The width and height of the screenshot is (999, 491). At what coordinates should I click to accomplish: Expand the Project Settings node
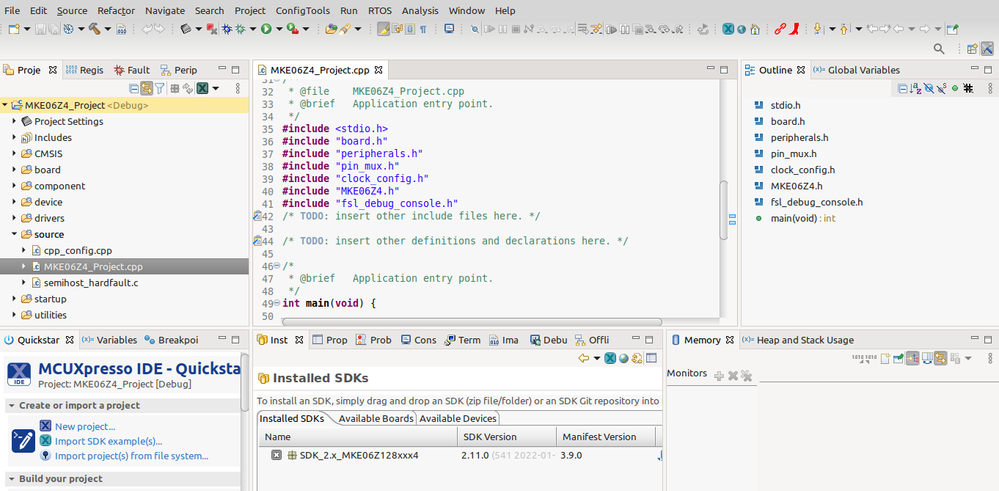click(x=14, y=121)
